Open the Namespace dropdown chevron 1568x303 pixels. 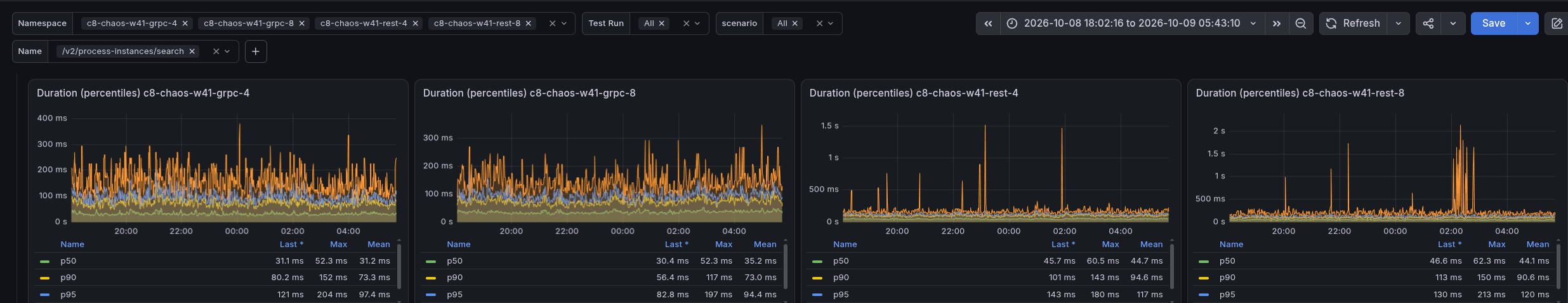pyautogui.click(x=564, y=24)
